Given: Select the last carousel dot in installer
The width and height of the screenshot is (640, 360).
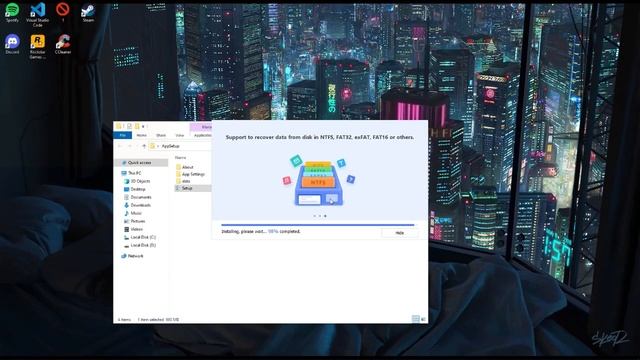Looking at the screenshot, I should point(325,216).
